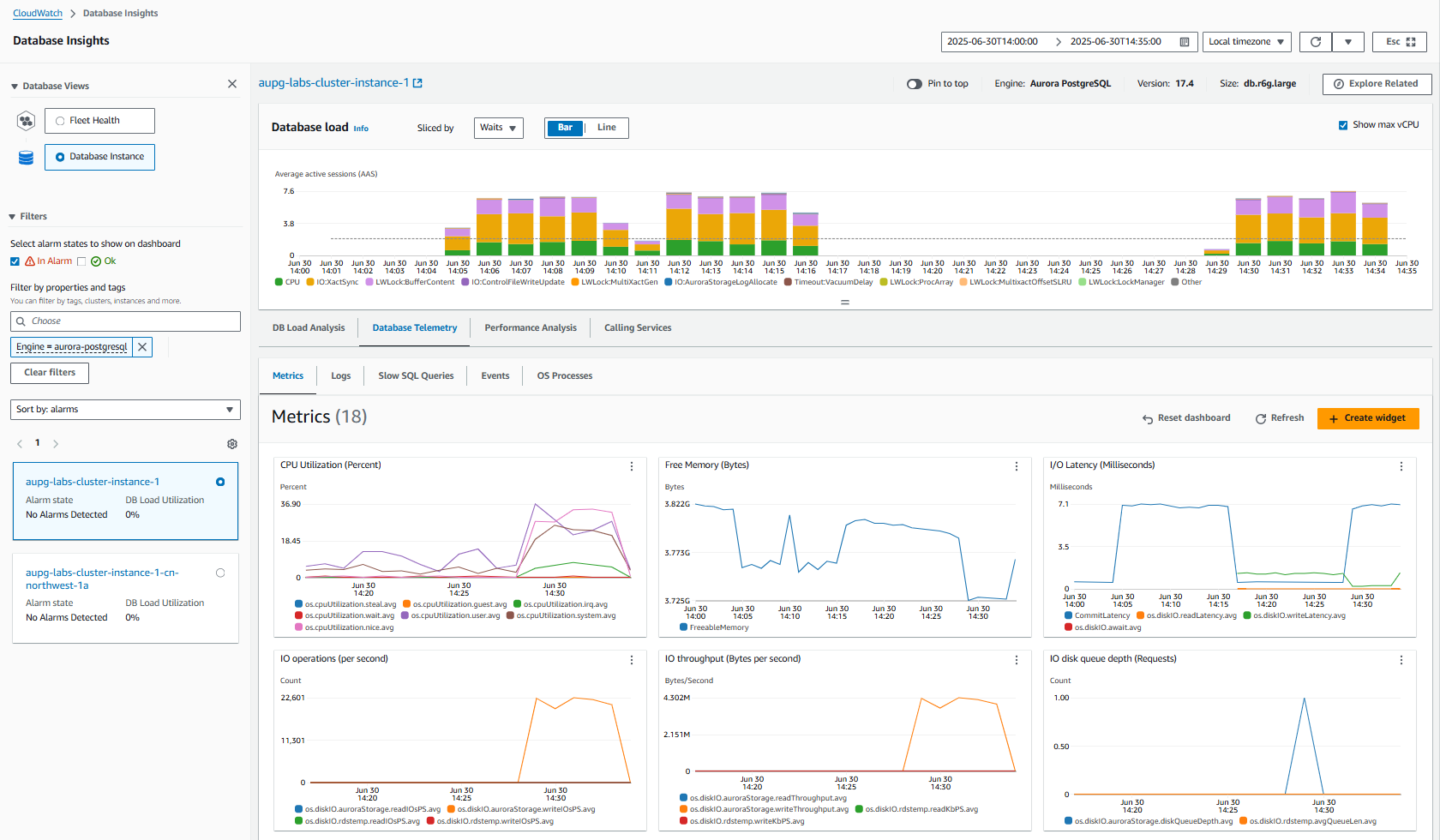Screen dimensions: 1440x840
Task: Open the Performance Analysis tab
Action: point(531,328)
